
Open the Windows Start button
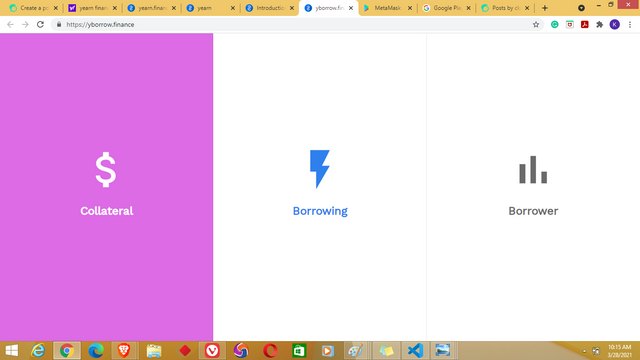coord(12,350)
